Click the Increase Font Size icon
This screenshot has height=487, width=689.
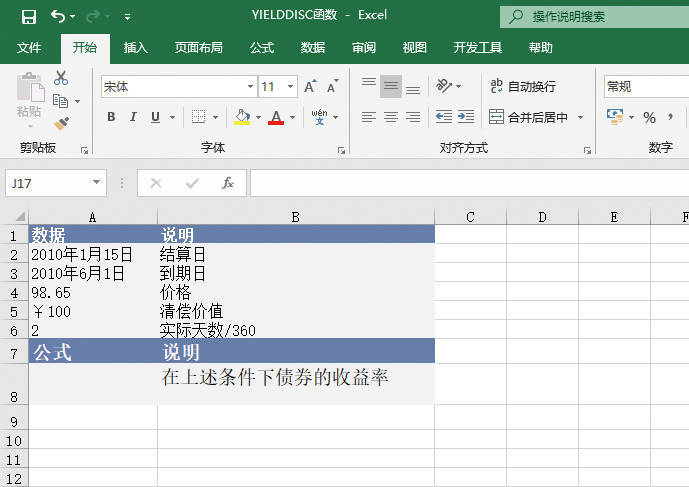[312, 87]
